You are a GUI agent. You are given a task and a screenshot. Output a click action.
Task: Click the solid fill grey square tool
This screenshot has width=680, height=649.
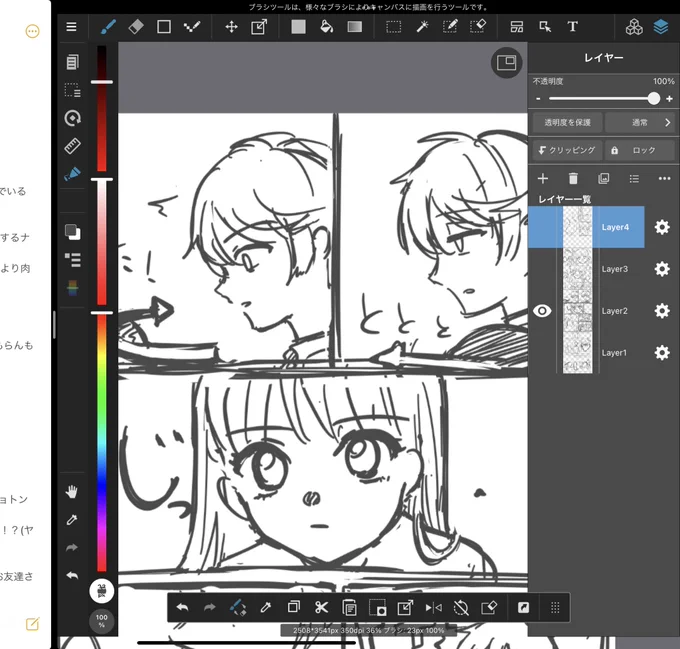[x=298, y=27]
